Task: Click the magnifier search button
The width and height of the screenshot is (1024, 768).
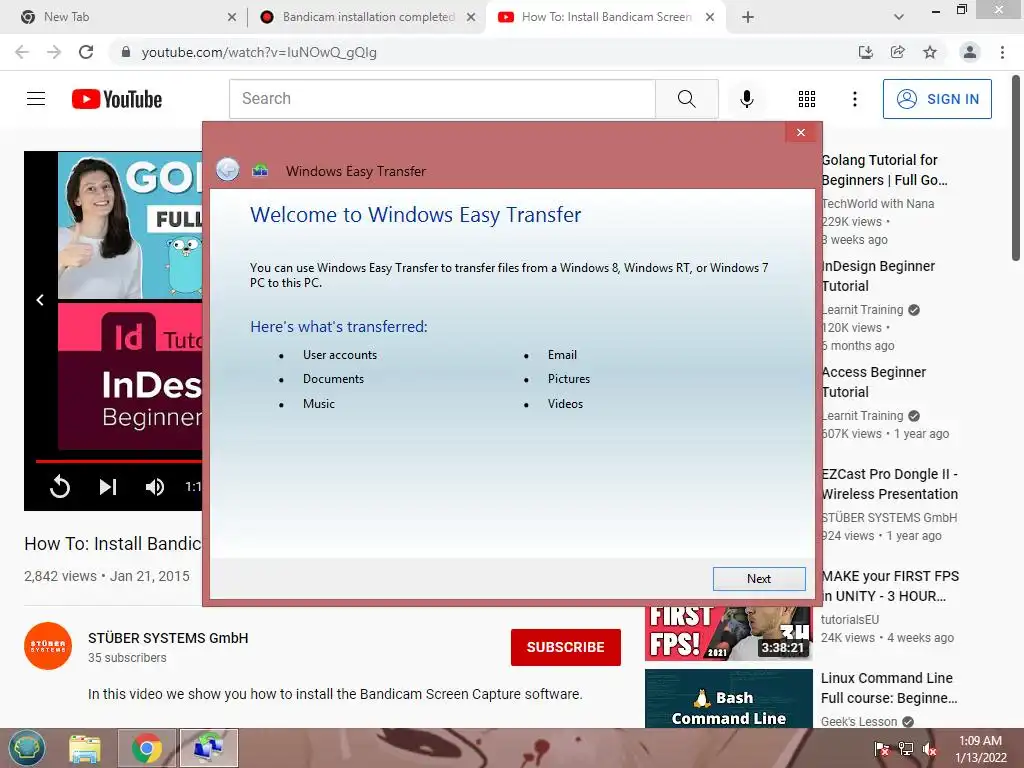Action: click(686, 99)
